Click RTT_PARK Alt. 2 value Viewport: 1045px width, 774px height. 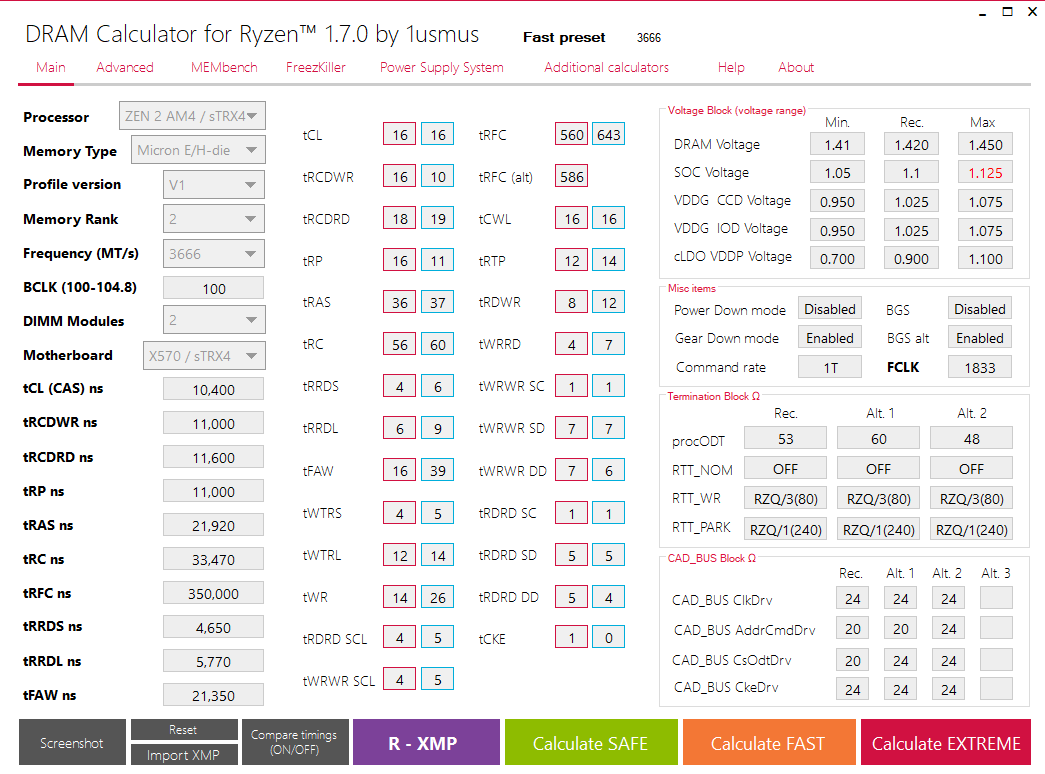[972, 530]
